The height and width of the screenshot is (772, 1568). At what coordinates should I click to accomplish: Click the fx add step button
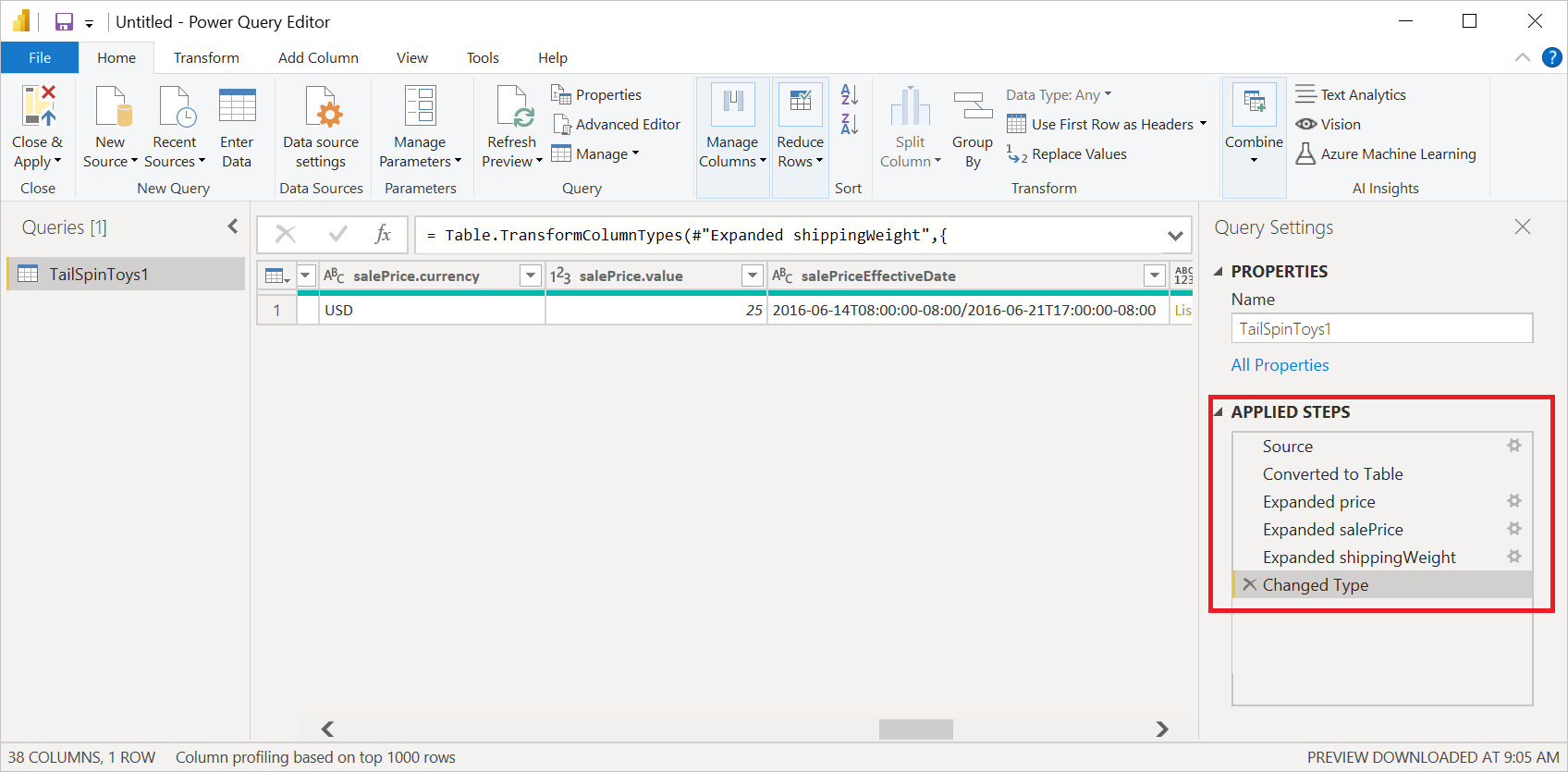tap(383, 235)
